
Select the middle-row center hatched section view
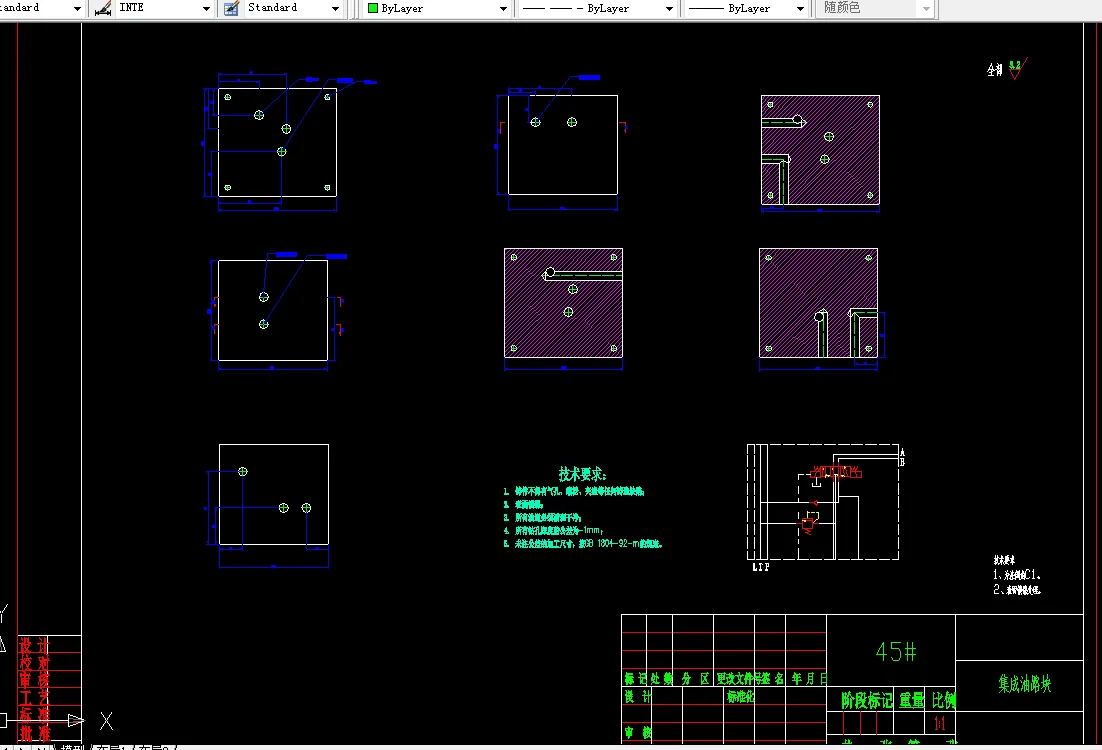click(563, 303)
